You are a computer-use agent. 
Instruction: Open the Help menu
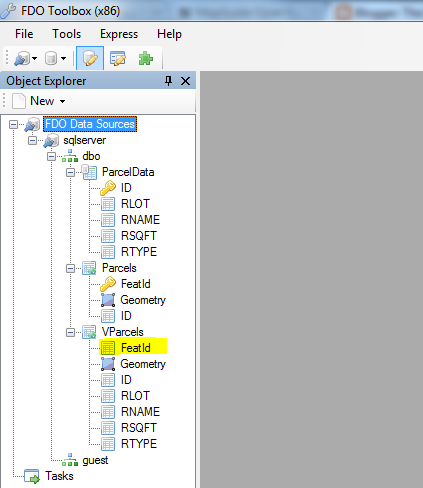coord(169,34)
